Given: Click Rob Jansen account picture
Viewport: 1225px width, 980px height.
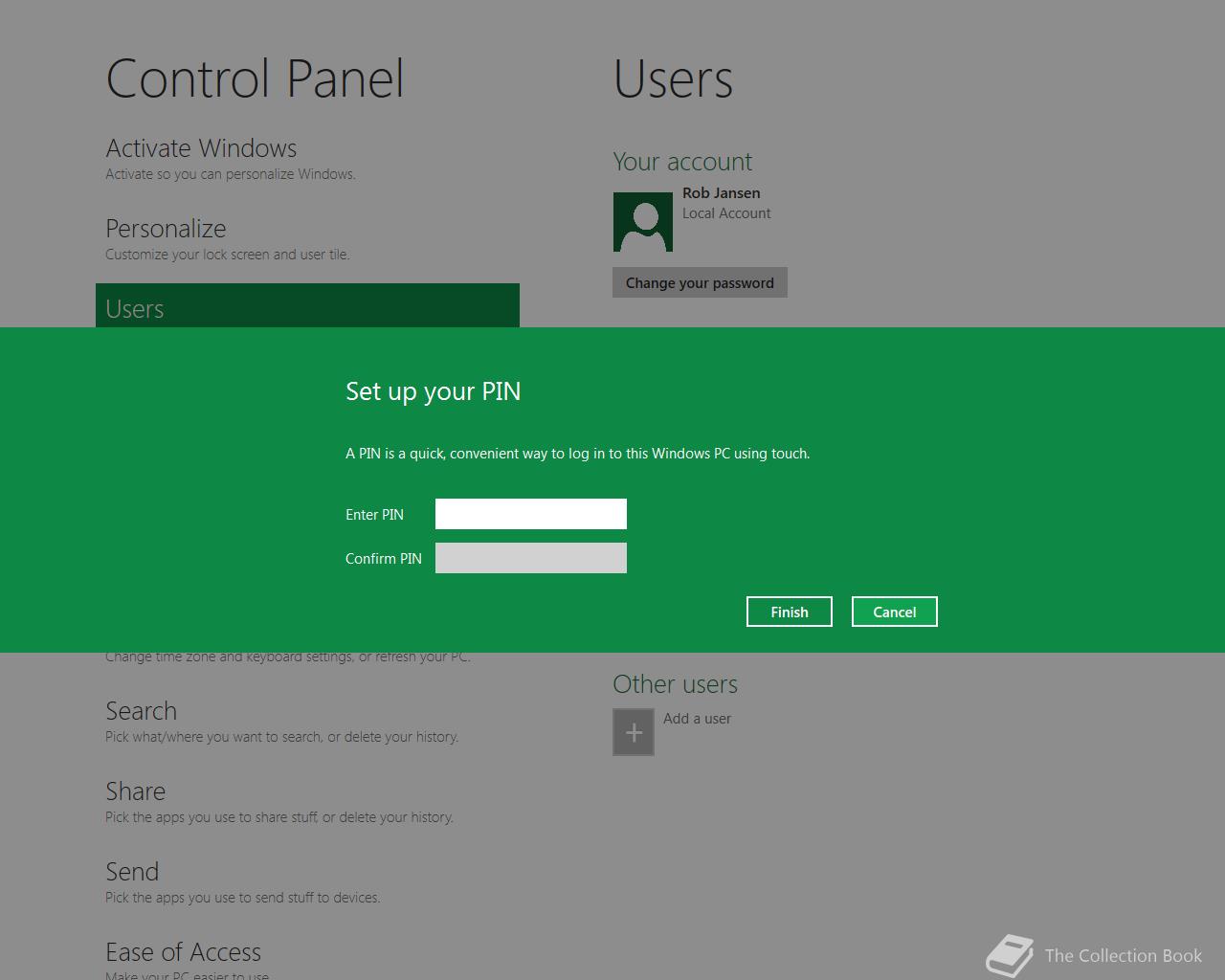Looking at the screenshot, I should [643, 221].
